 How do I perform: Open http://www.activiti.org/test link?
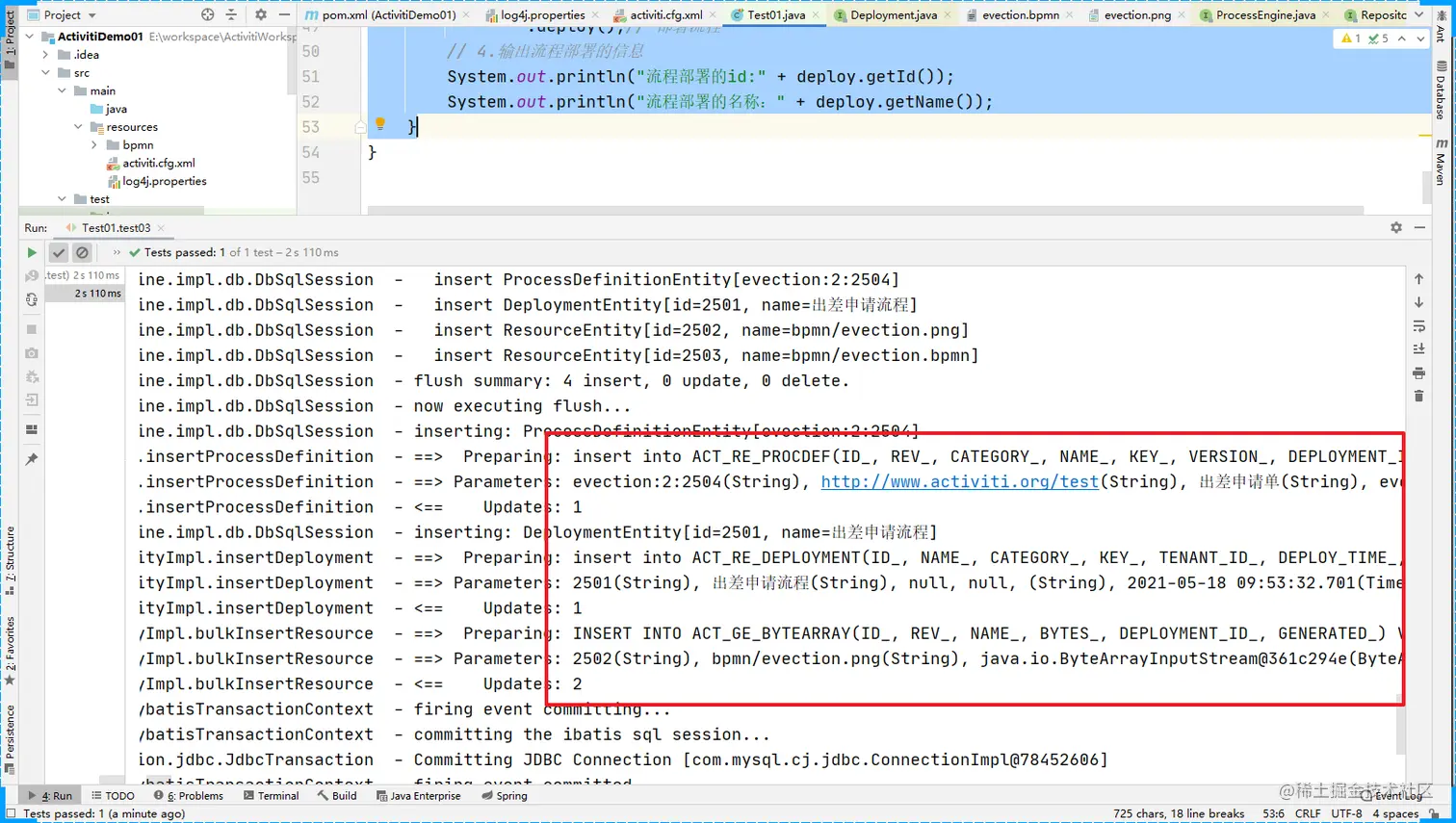[x=959, y=481]
